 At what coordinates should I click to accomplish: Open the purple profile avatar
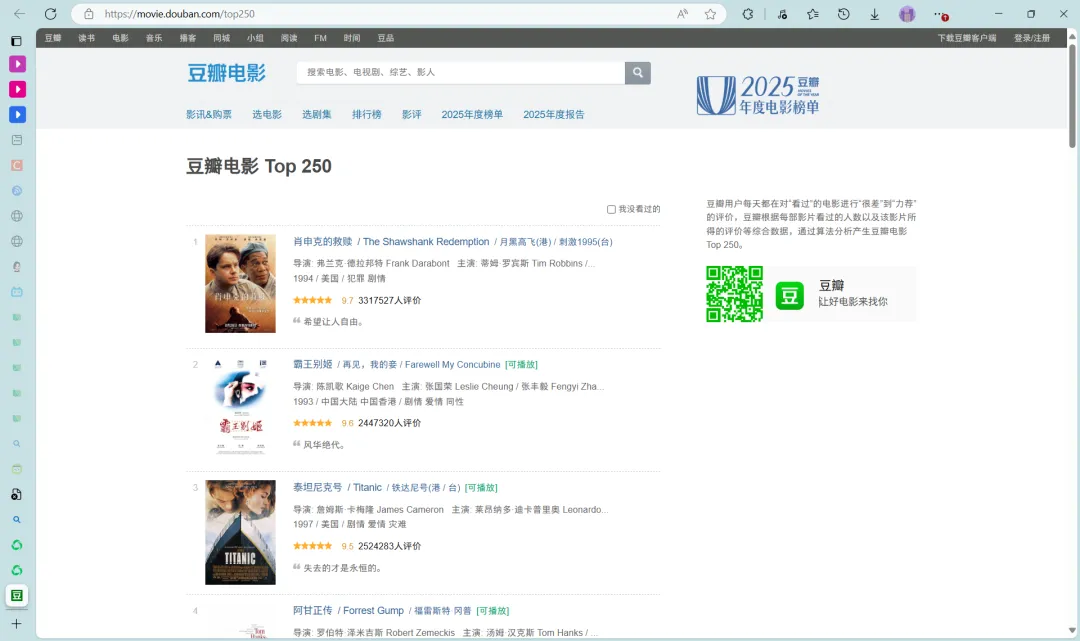(x=907, y=14)
